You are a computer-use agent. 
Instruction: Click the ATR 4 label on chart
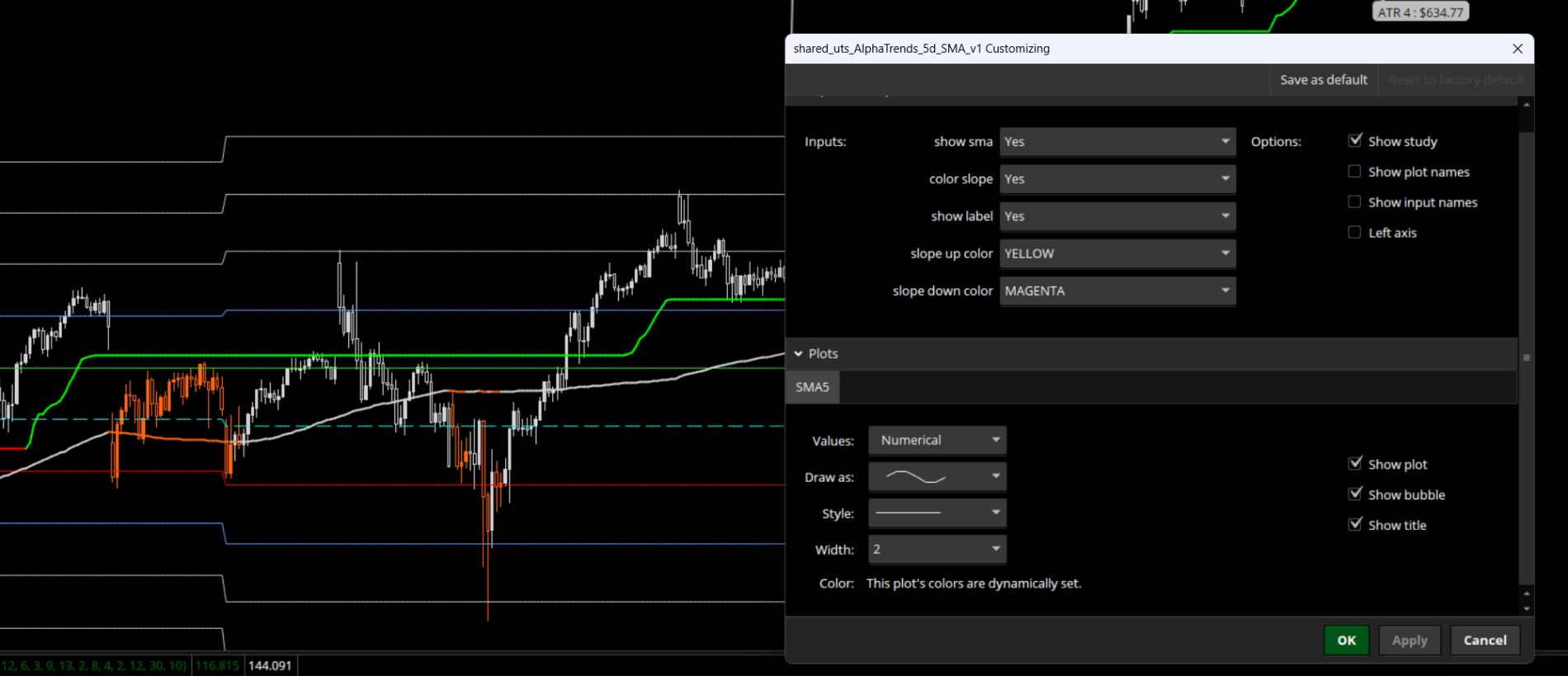click(1420, 12)
